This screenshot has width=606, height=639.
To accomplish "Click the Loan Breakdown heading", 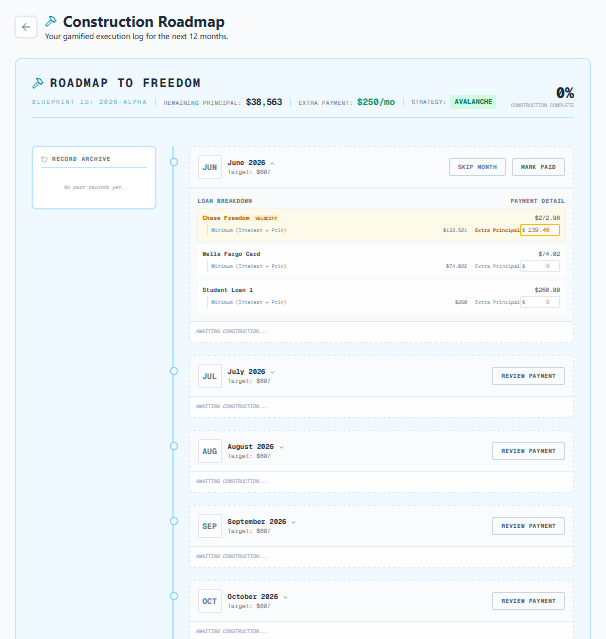I will [225, 201].
